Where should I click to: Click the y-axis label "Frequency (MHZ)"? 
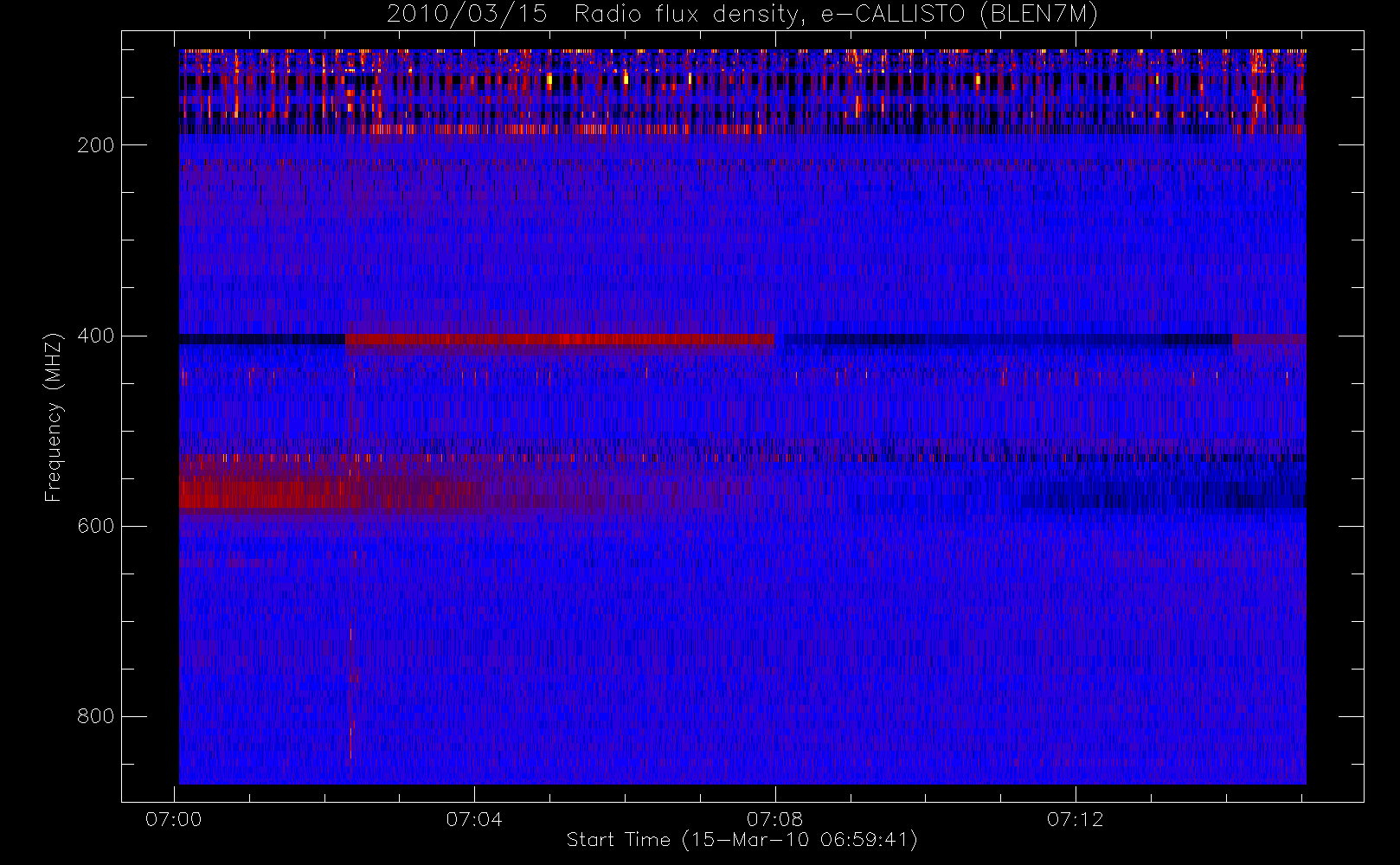click(x=54, y=417)
